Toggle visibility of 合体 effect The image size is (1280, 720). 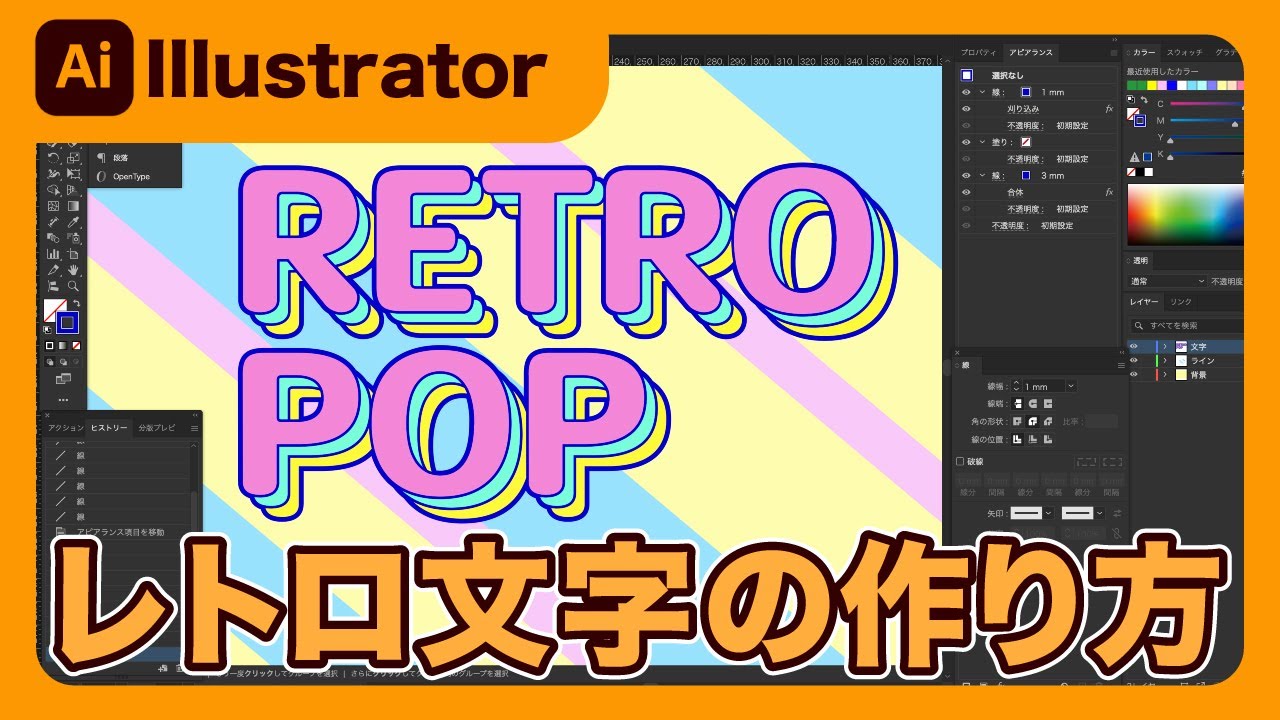pos(966,192)
